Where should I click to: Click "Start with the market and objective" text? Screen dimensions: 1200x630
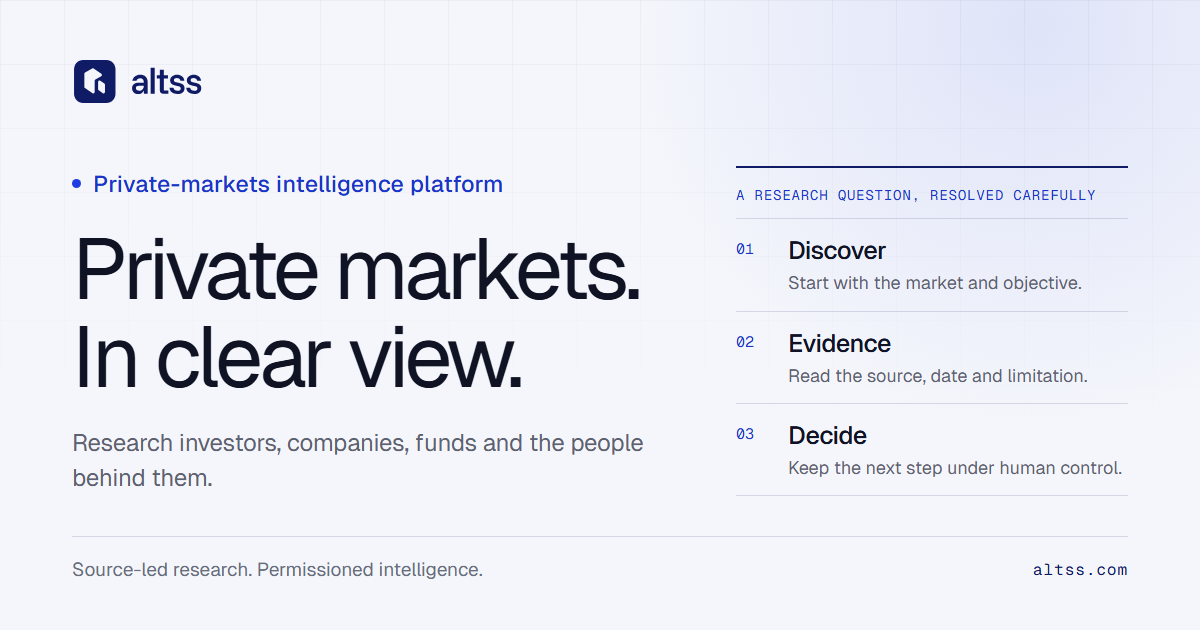pos(935,283)
